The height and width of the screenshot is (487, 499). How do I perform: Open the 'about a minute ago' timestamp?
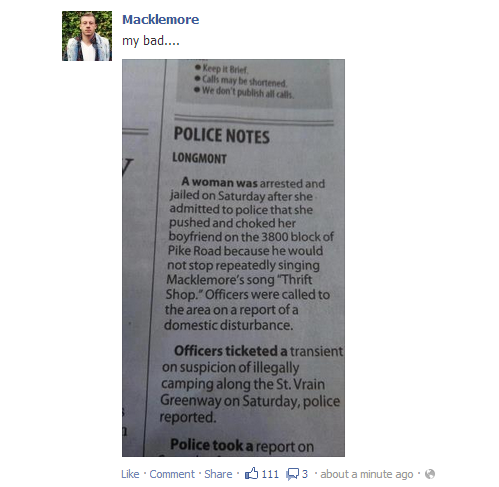(x=367, y=474)
